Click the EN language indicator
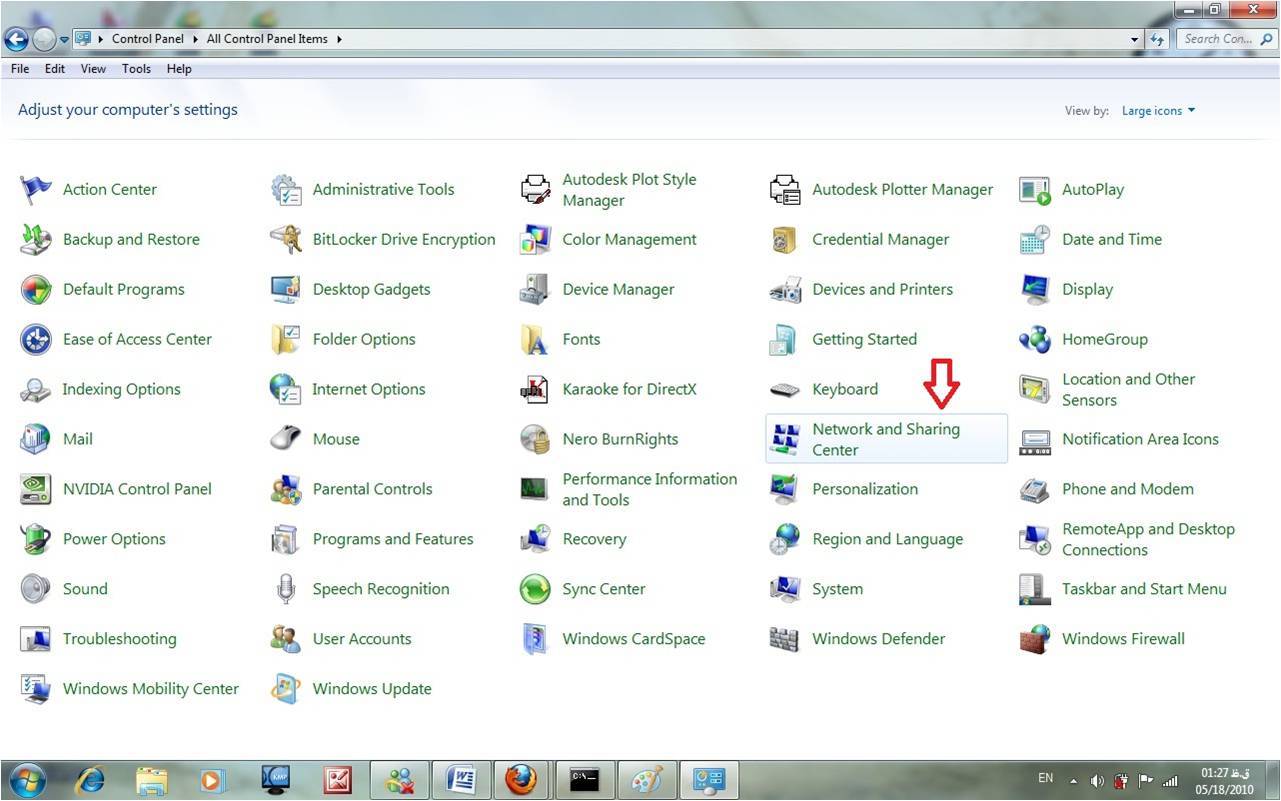1281x801 pixels. [1046, 778]
